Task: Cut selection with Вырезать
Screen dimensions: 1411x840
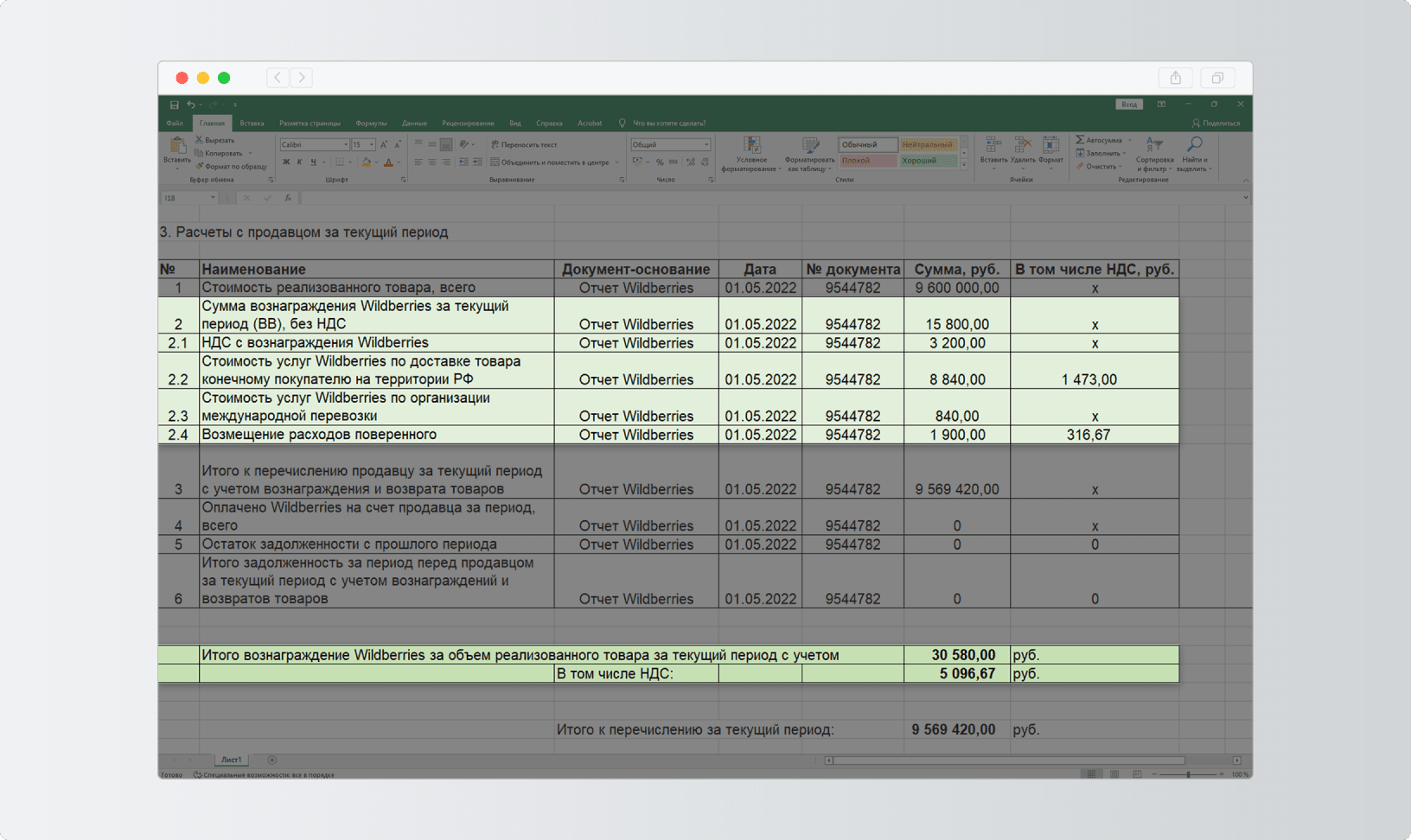Action: (214, 140)
